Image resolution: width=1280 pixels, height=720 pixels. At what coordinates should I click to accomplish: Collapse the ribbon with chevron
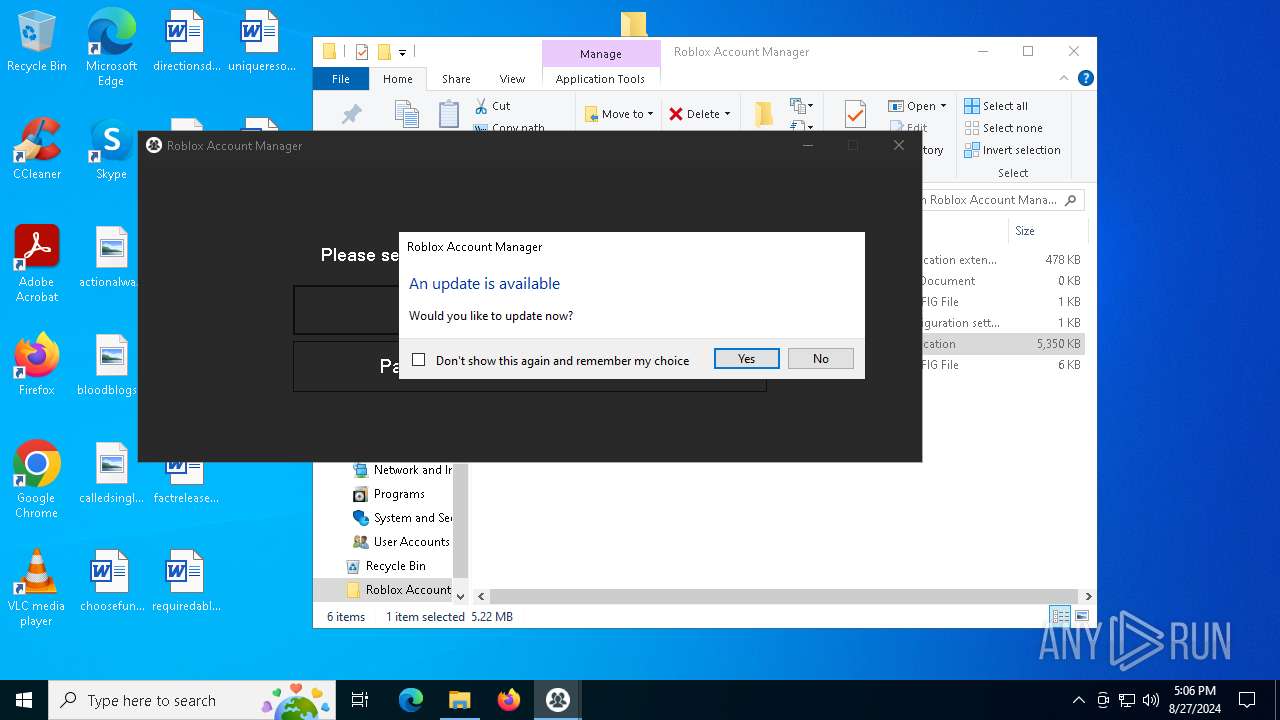(x=1064, y=78)
